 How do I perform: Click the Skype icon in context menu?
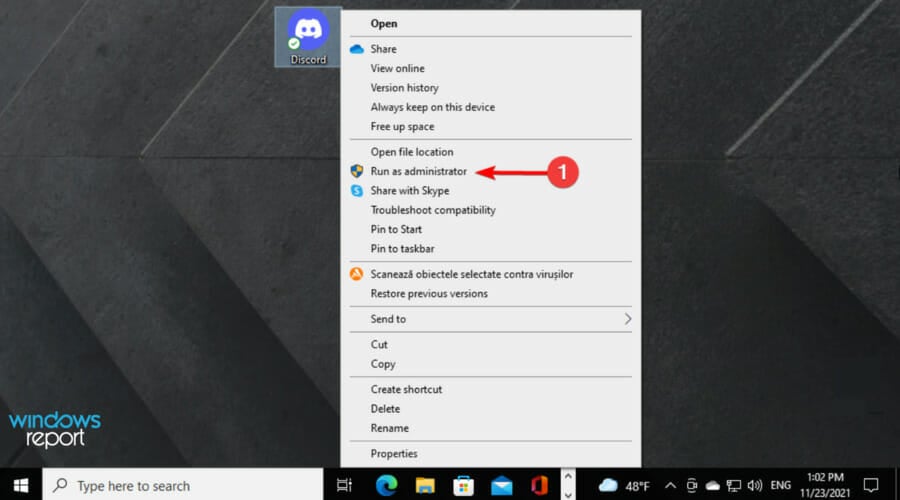pyautogui.click(x=356, y=191)
